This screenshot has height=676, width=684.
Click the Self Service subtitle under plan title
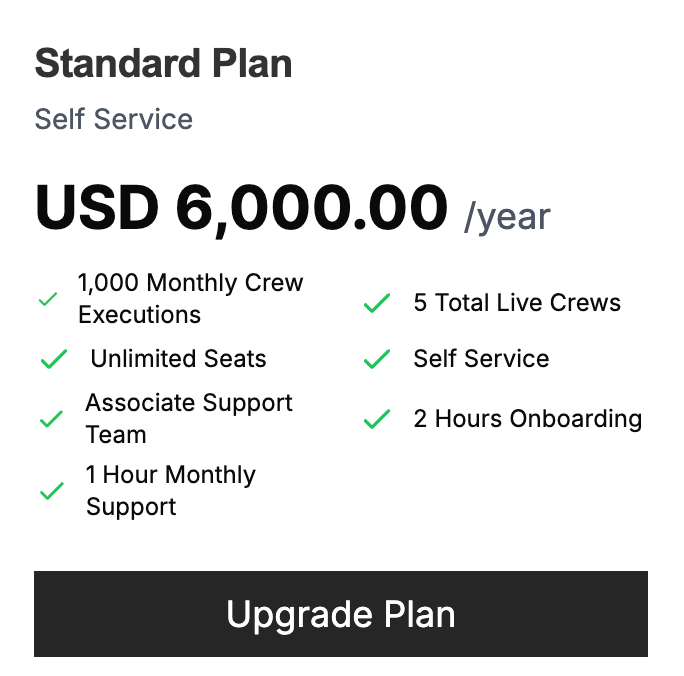point(114,119)
